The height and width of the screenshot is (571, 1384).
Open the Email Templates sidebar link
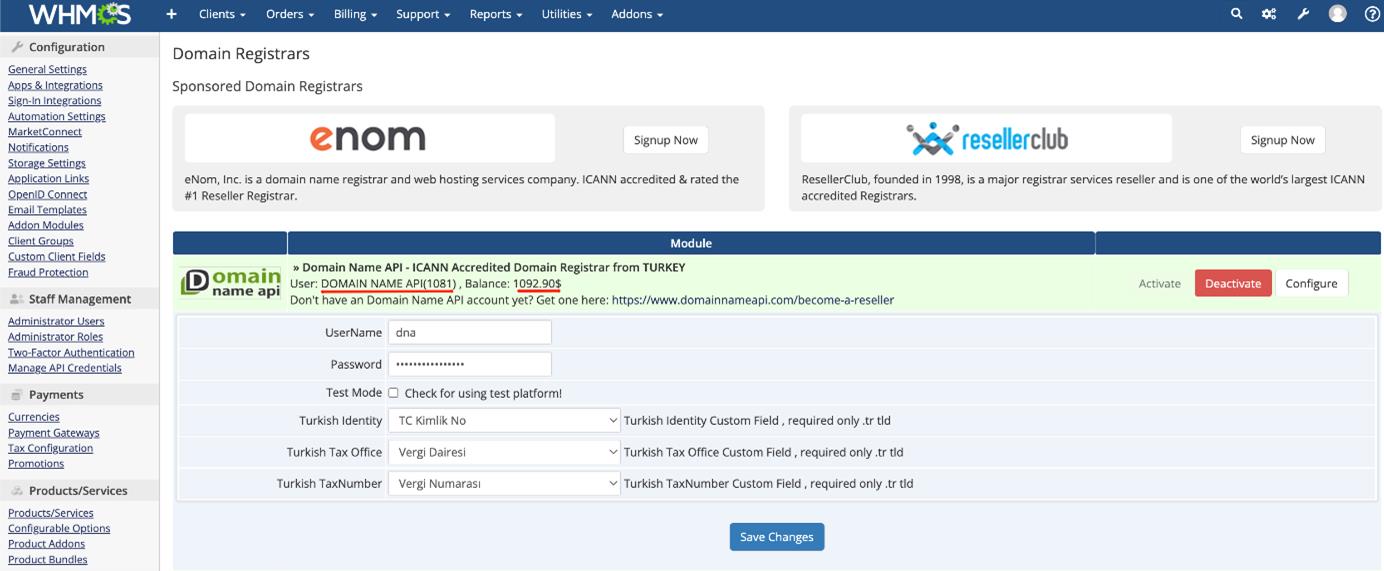coord(47,210)
